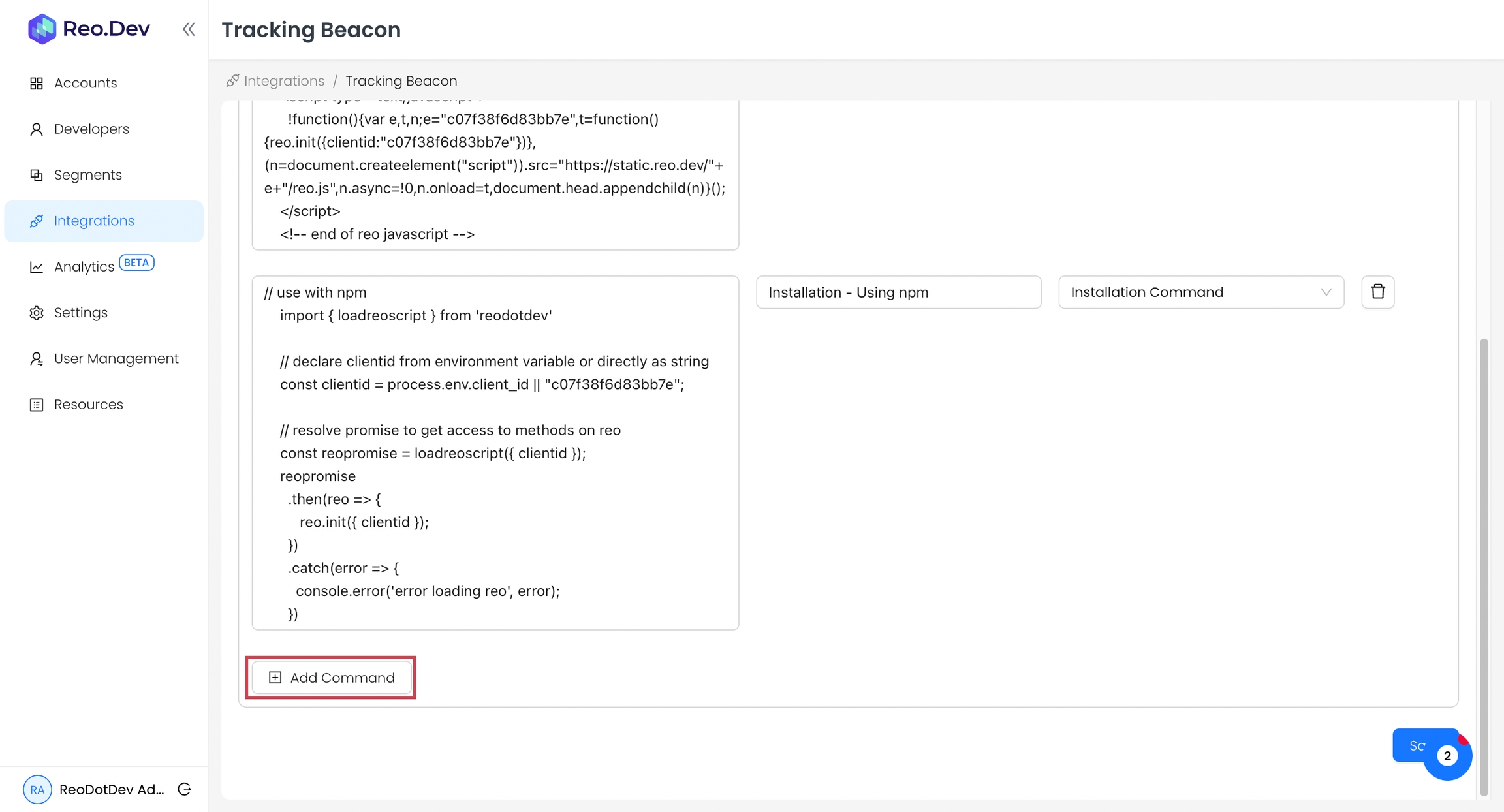Edit the Installation - Using npm name field
The image size is (1504, 812).
[x=898, y=292]
